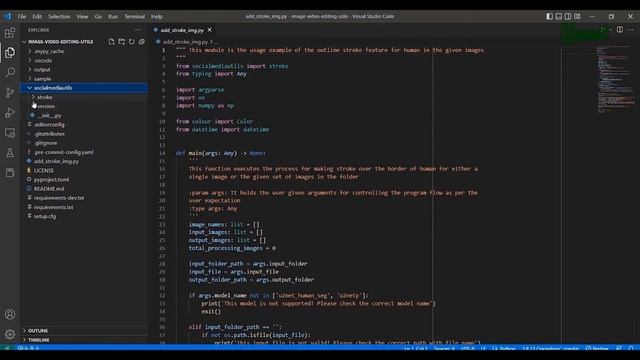Open the Extensions view in activity bar
The height and width of the screenshot is (360, 640).
click(x=10, y=33)
